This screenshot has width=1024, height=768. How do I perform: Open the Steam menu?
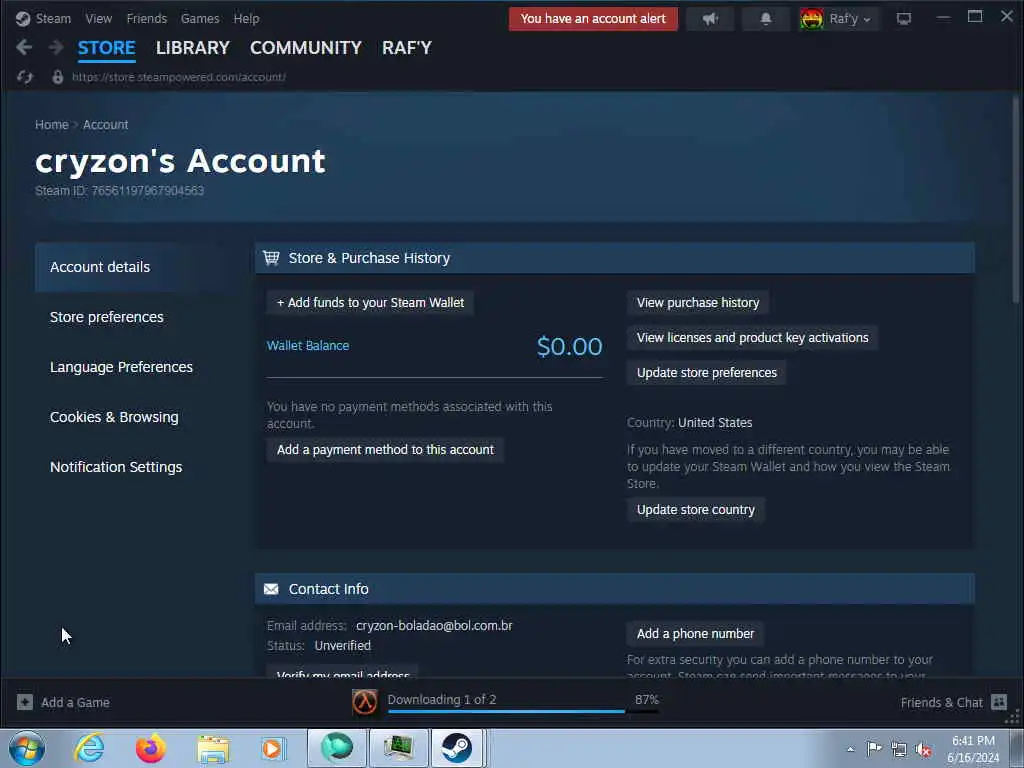[53, 18]
